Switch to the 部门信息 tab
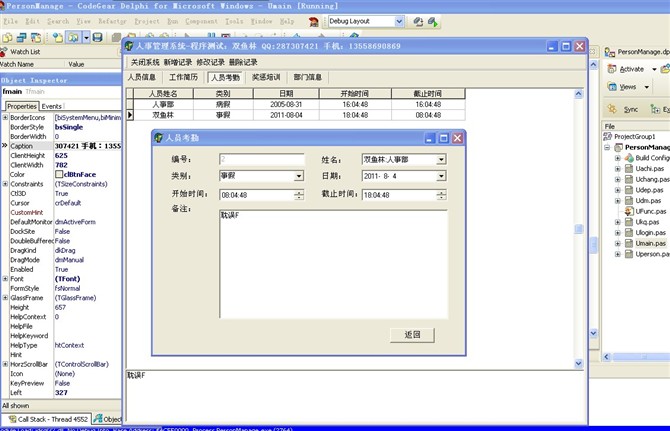670x431 pixels. point(307,77)
